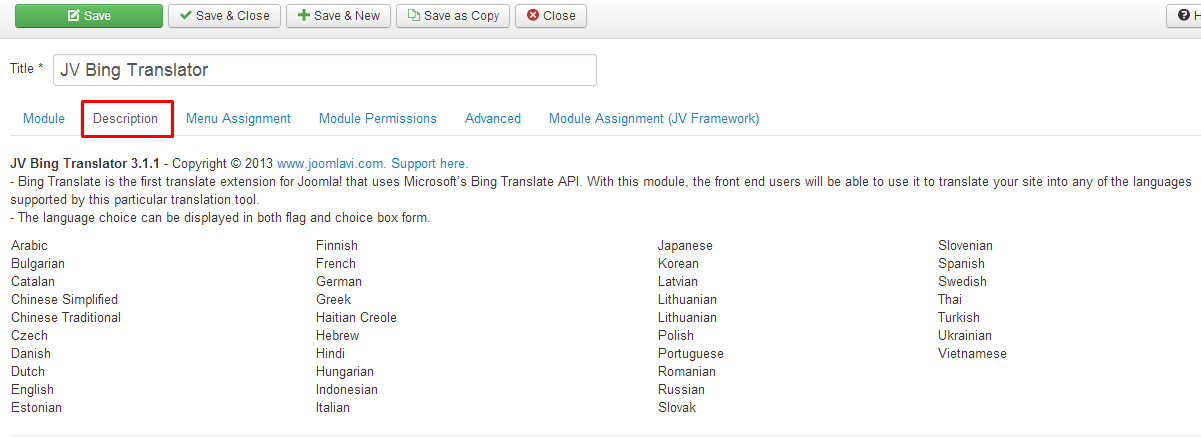Click Czech in the language list
1201x439 pixels.
pyautogui.click(x=29, y=335)
